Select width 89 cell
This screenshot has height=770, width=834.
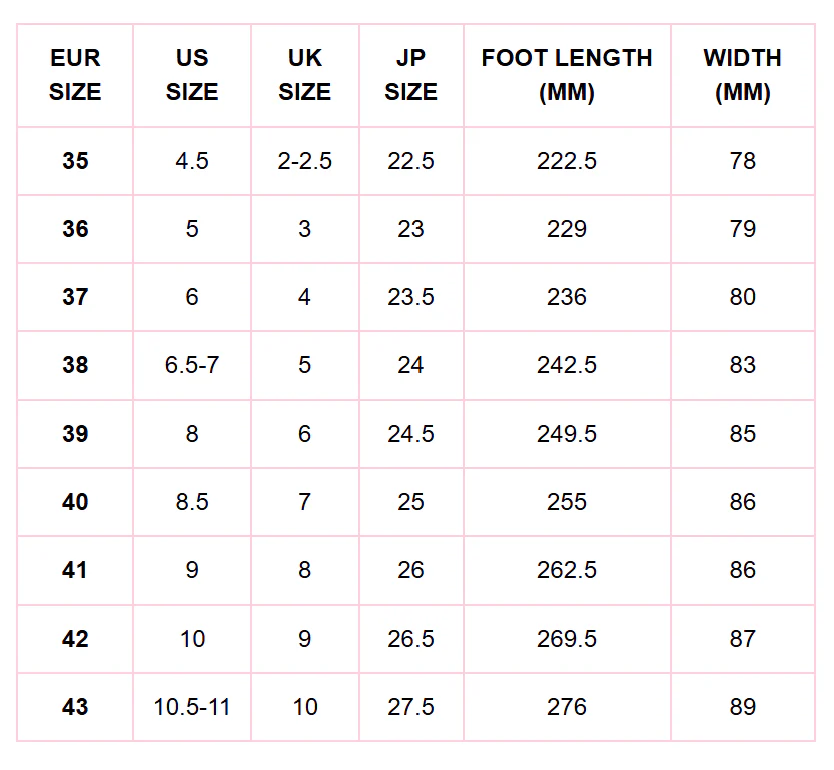click(743, 707)
